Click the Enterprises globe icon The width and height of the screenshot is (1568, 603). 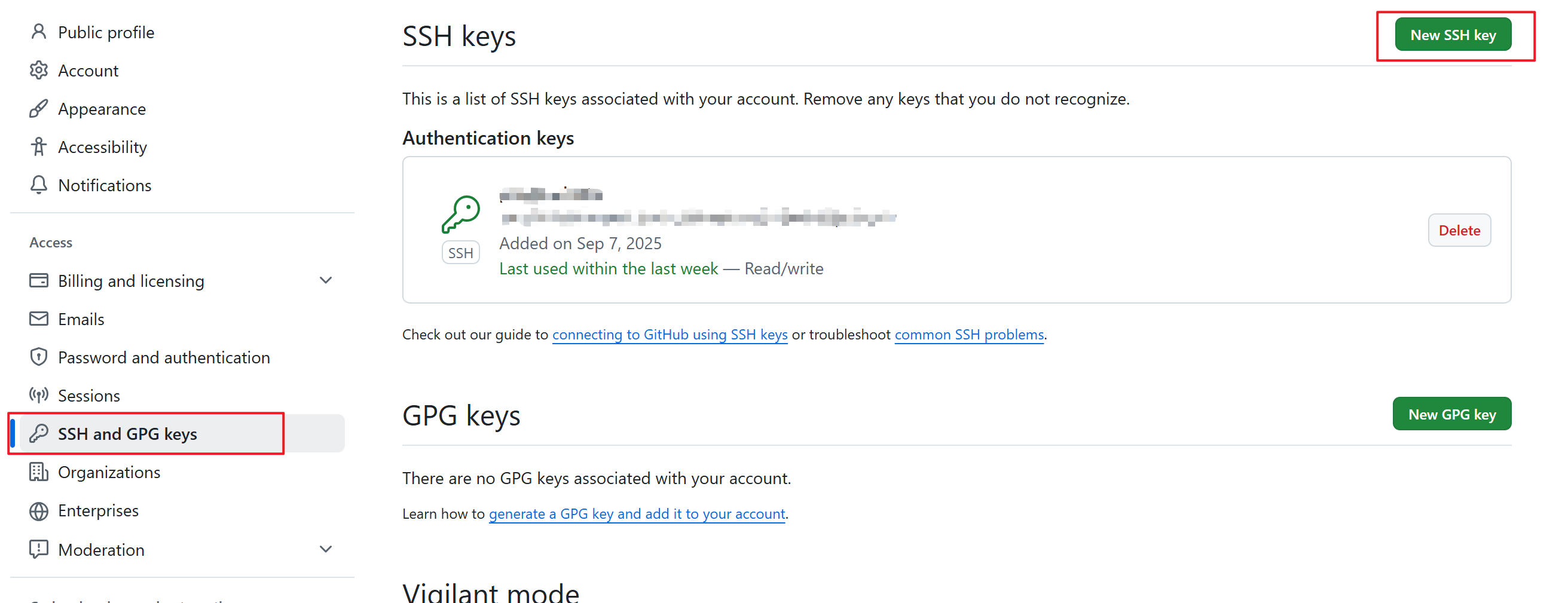[x=38, y=510]
